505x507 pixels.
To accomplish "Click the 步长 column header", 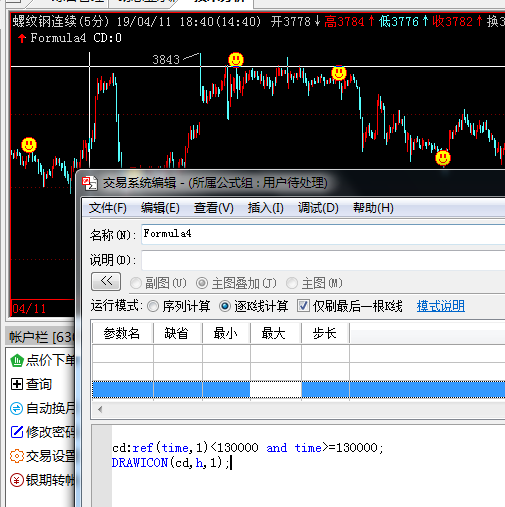I will coord(325,333).
